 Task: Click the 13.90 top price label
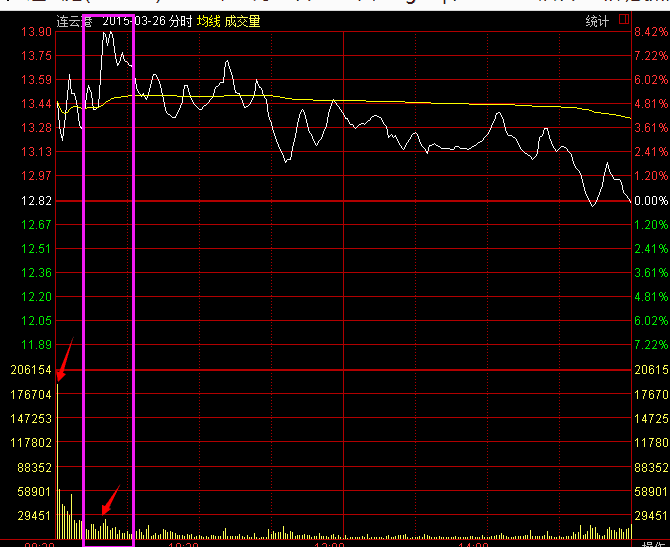[38, 32]
